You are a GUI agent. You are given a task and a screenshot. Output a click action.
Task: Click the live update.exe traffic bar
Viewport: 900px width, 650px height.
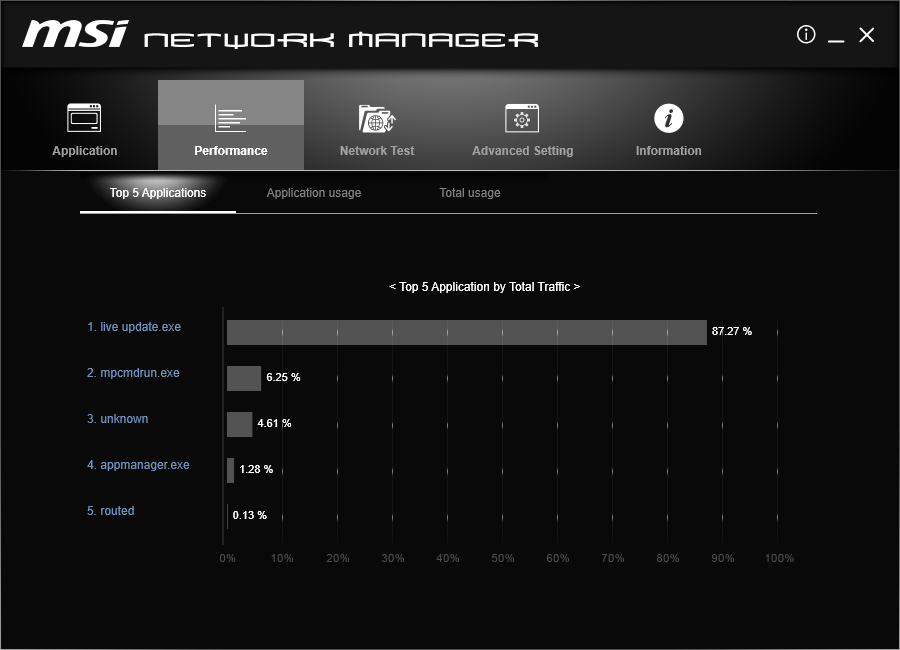[467, 332]
